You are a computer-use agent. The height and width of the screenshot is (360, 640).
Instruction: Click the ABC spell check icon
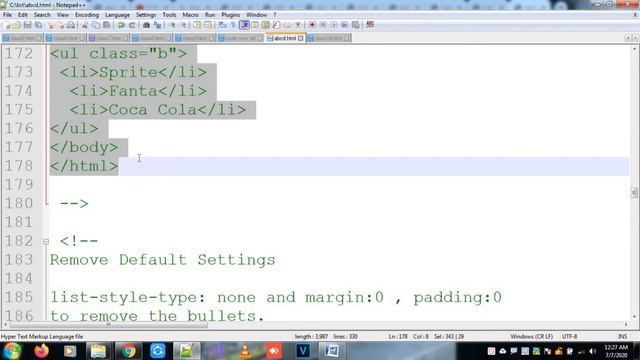click(370, 25)
